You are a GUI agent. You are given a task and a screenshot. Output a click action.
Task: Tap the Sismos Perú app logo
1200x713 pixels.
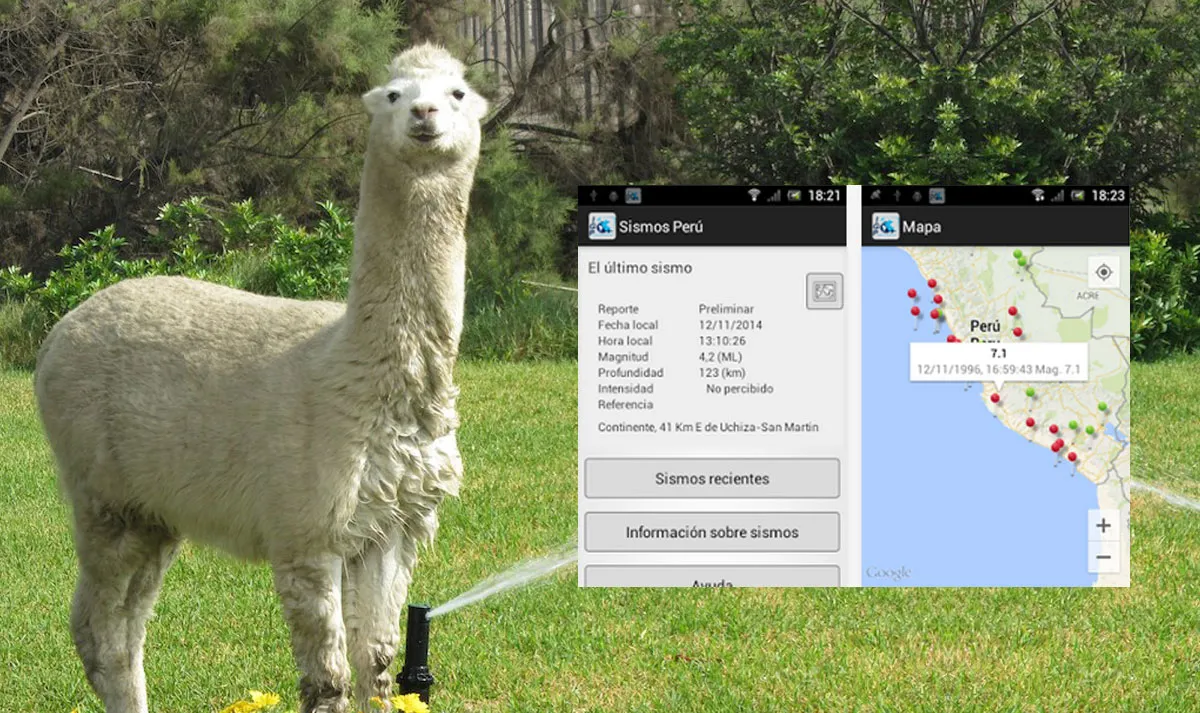[601, 226]
